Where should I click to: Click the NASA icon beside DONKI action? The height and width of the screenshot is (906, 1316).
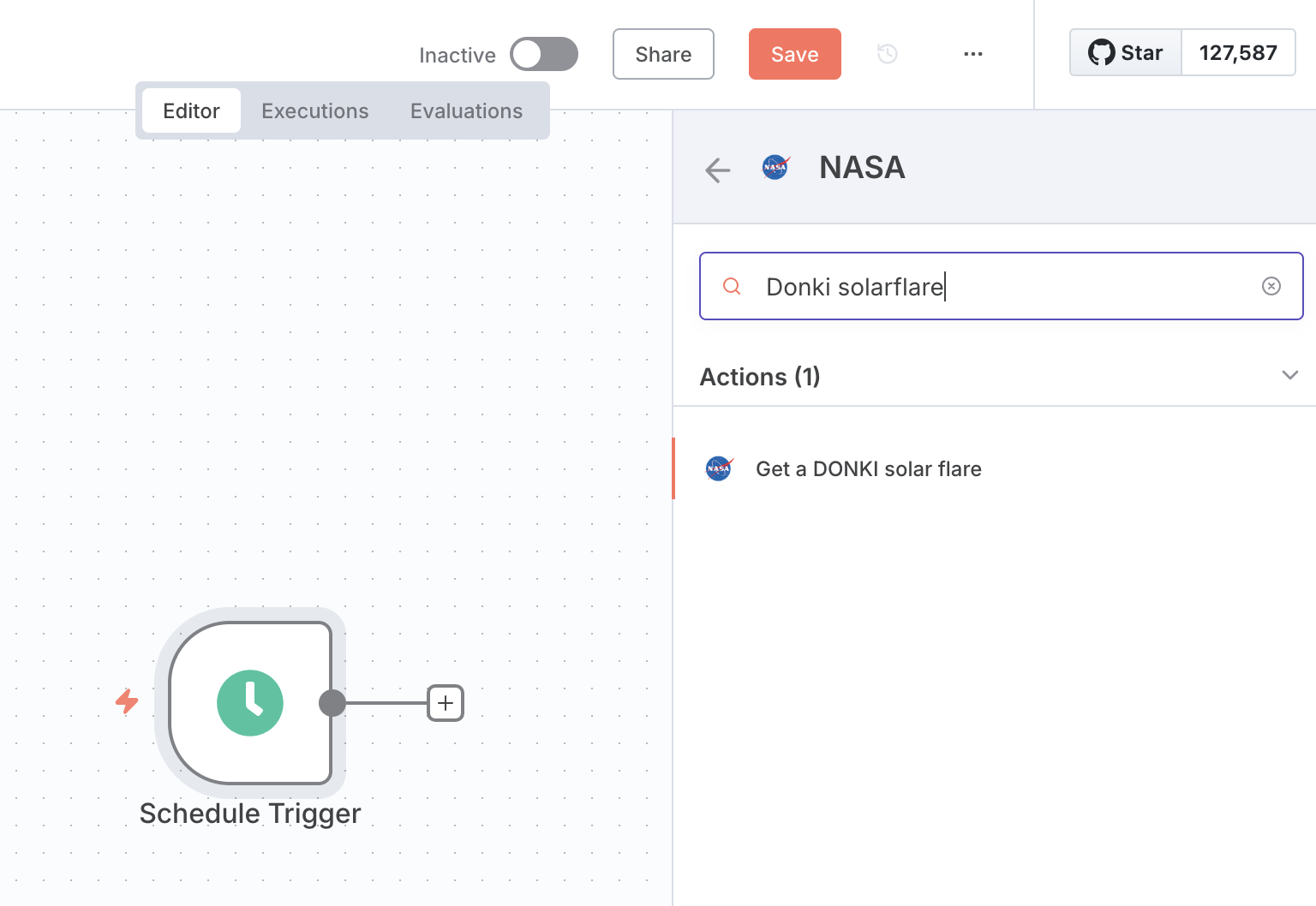pos(719,468)
